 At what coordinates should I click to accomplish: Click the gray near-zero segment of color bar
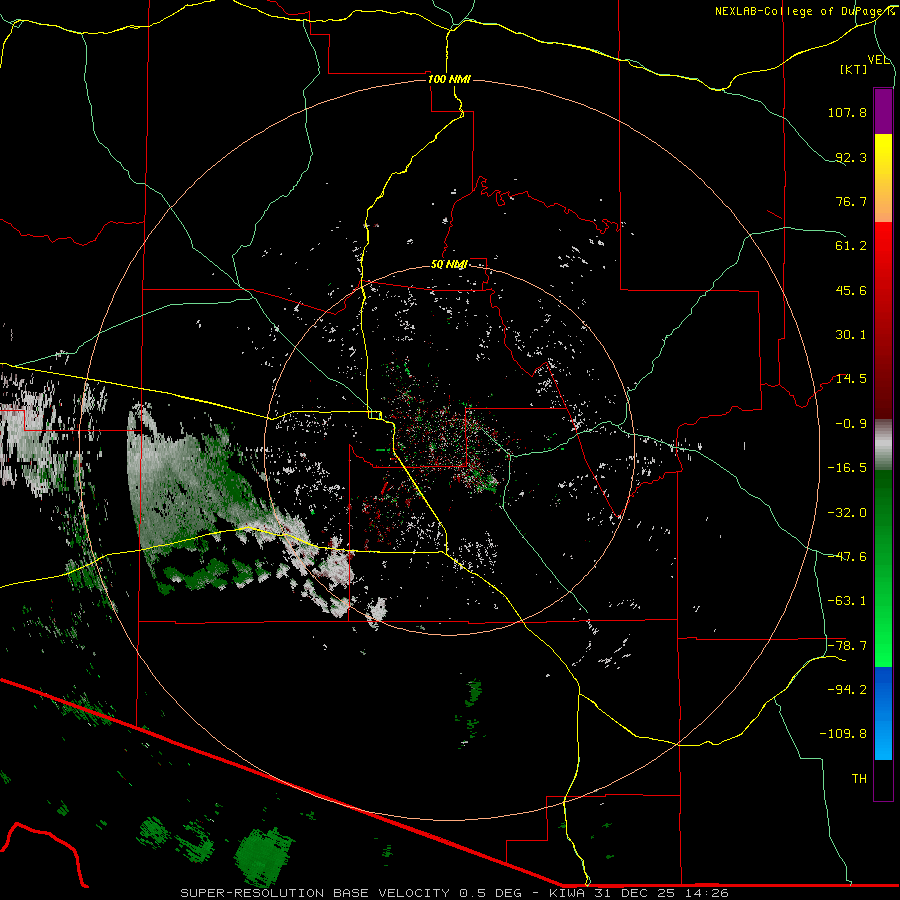[x=883, y=445]
